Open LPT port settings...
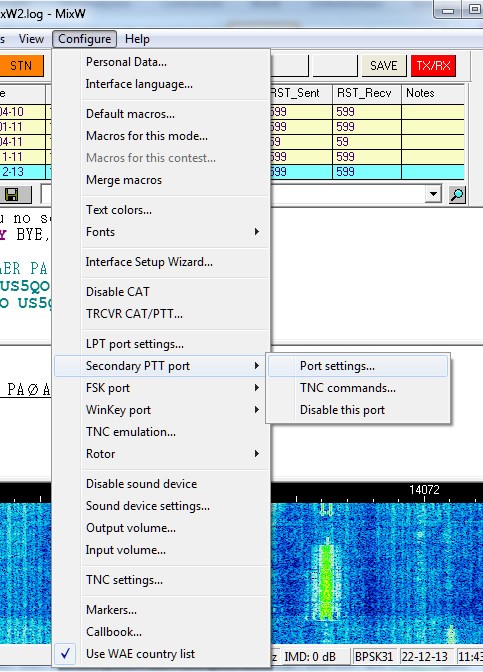Image resolution: width=483 pixels, height=672 pixels. [162, 344]
